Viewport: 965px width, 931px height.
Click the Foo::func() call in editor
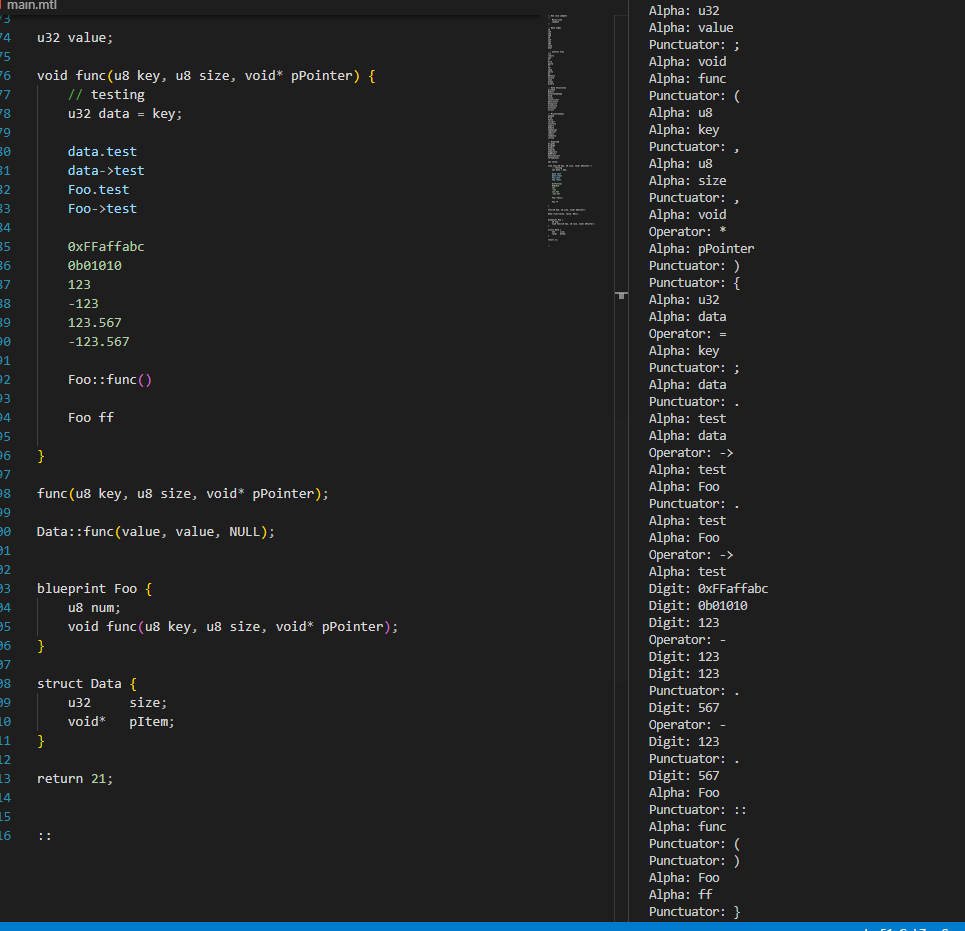point(109,380)
